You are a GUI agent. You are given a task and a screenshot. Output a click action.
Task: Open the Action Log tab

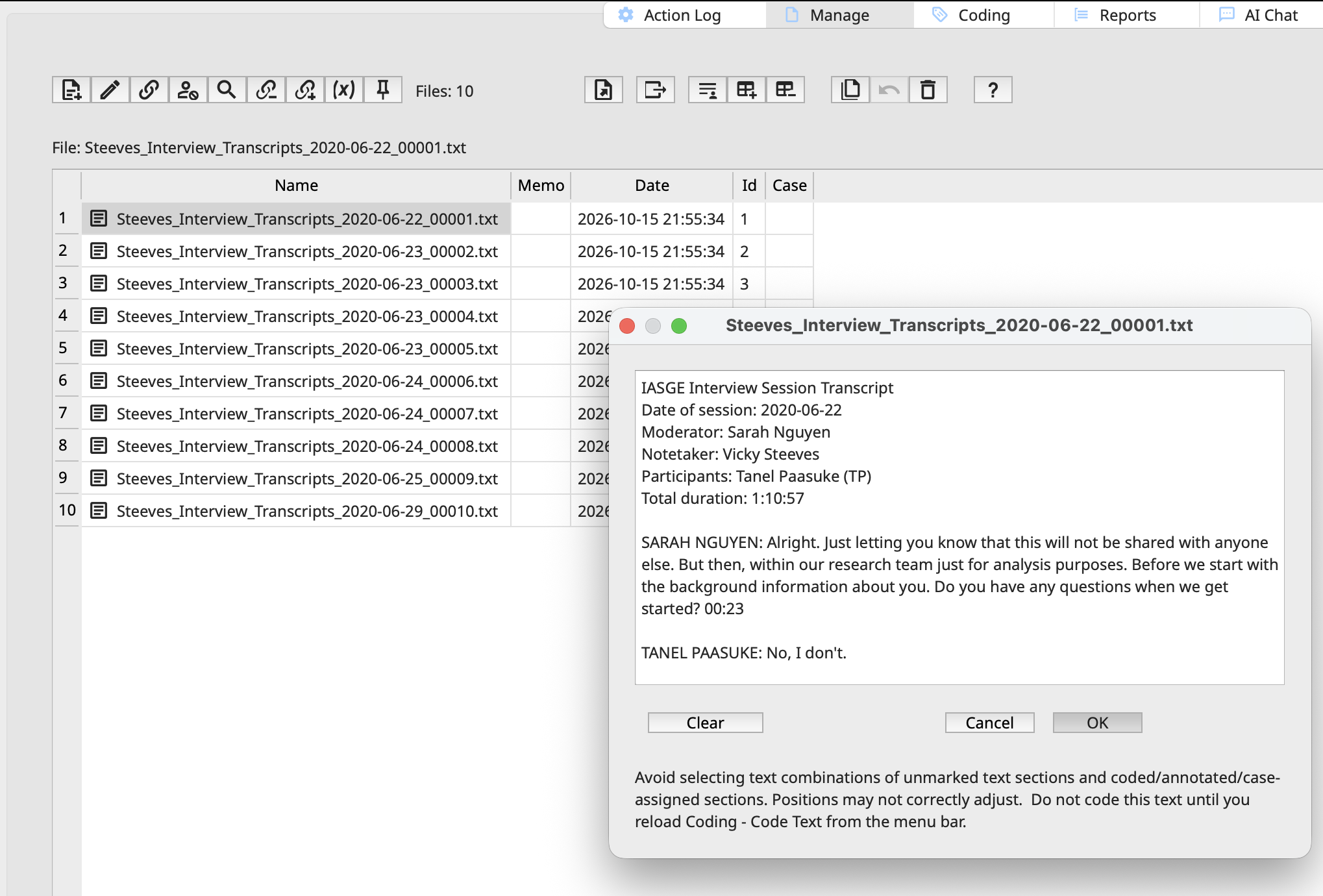684,15
